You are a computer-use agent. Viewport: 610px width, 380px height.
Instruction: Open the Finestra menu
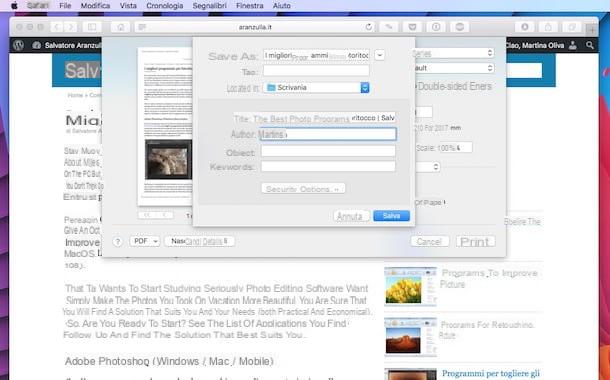pyautogui.click(x=250, y=5)
